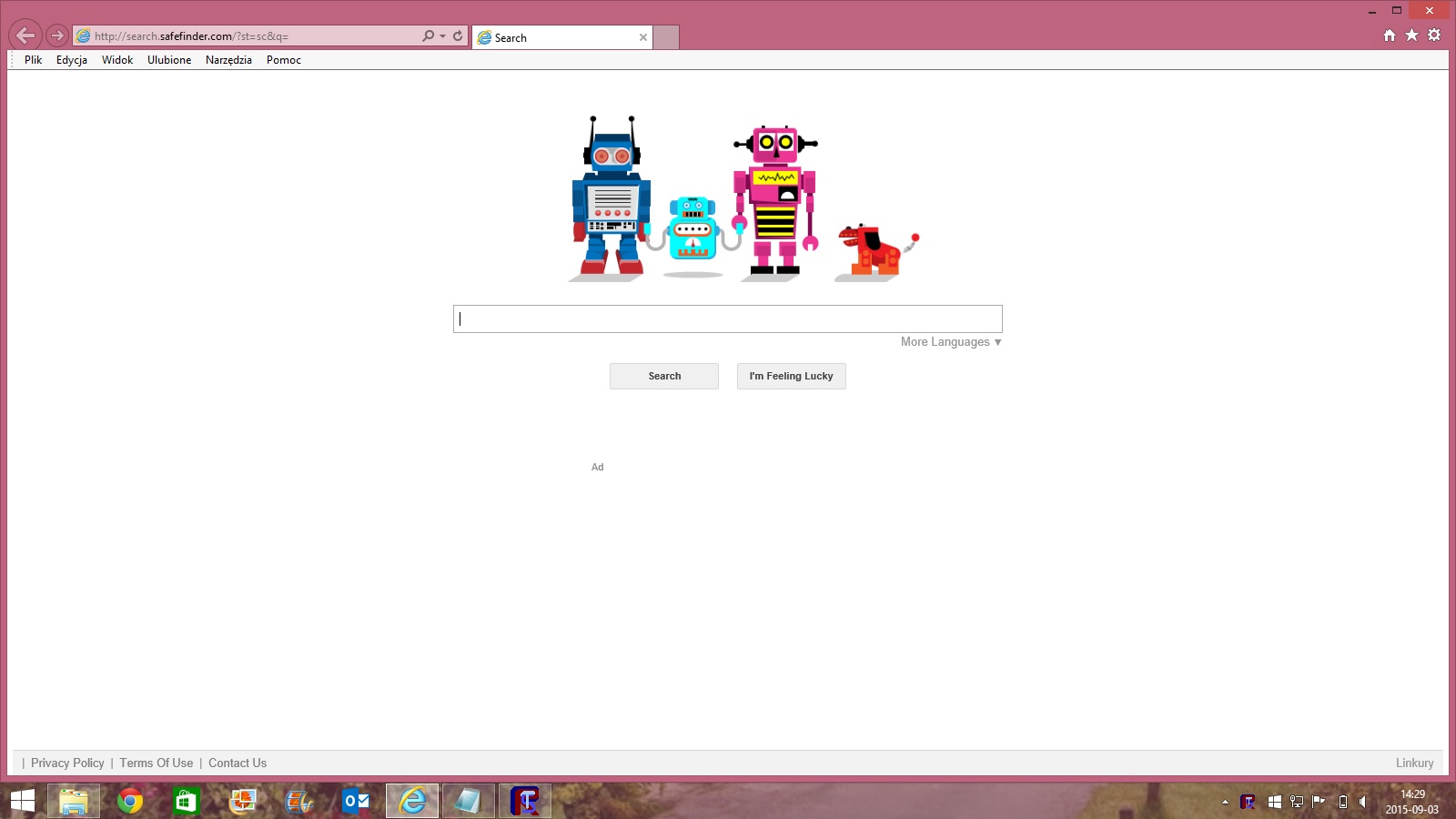Open the Privacy Policy link
1456x819 pixels.
click(67, 763)
